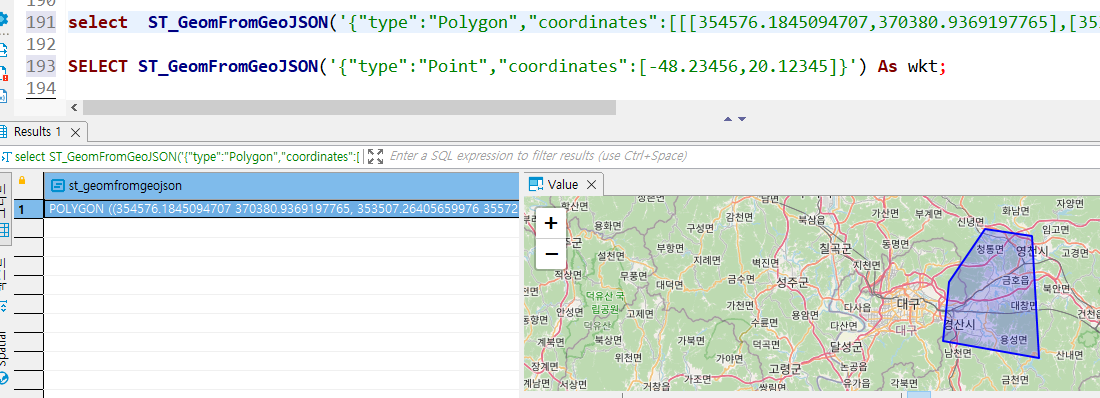
Task: Click the st_geomfromgeojson column type icon
Action: (x=58, y=185)
